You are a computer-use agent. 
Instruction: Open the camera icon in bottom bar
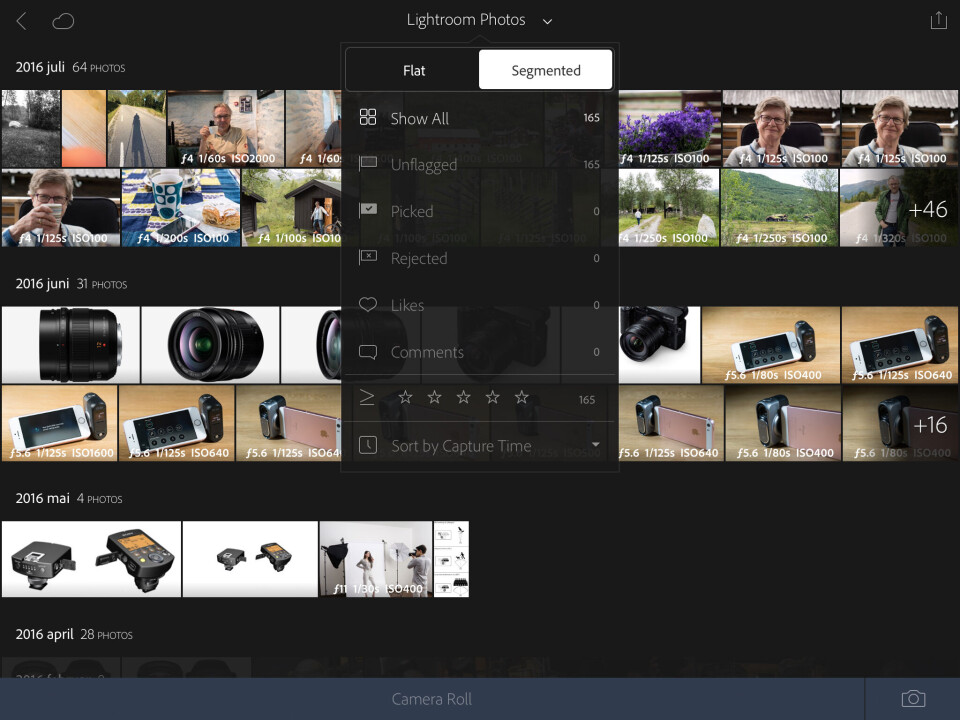[913, 699]
